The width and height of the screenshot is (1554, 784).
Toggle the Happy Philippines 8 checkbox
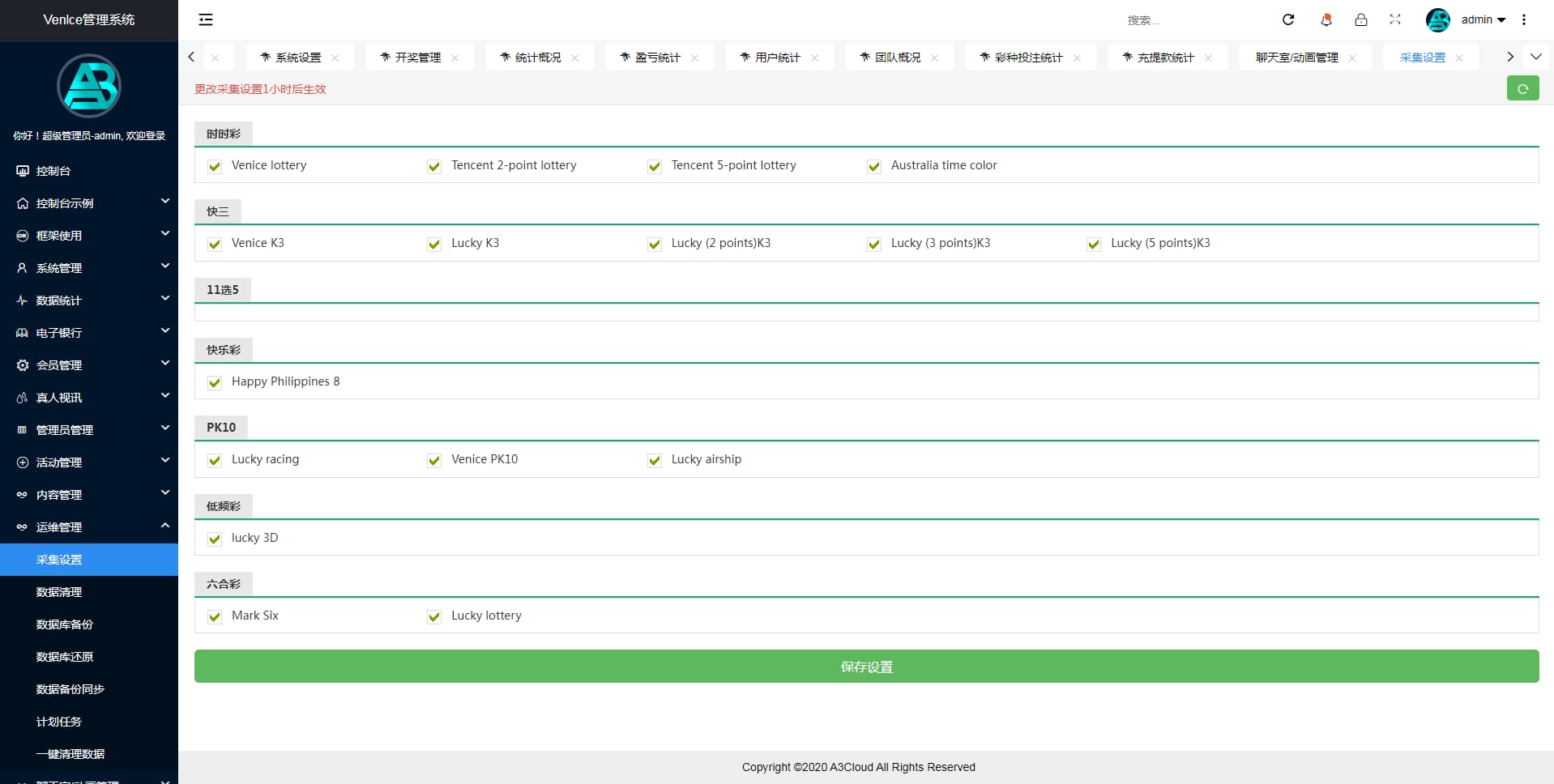(x=215, y=382)
